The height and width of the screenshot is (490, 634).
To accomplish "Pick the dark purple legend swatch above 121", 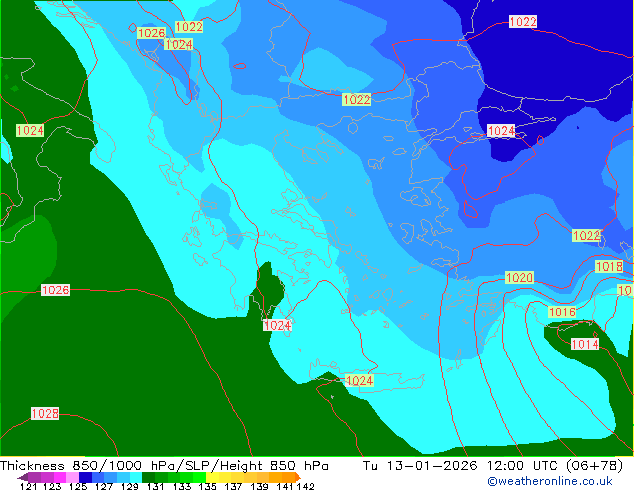I will (34, 477).
